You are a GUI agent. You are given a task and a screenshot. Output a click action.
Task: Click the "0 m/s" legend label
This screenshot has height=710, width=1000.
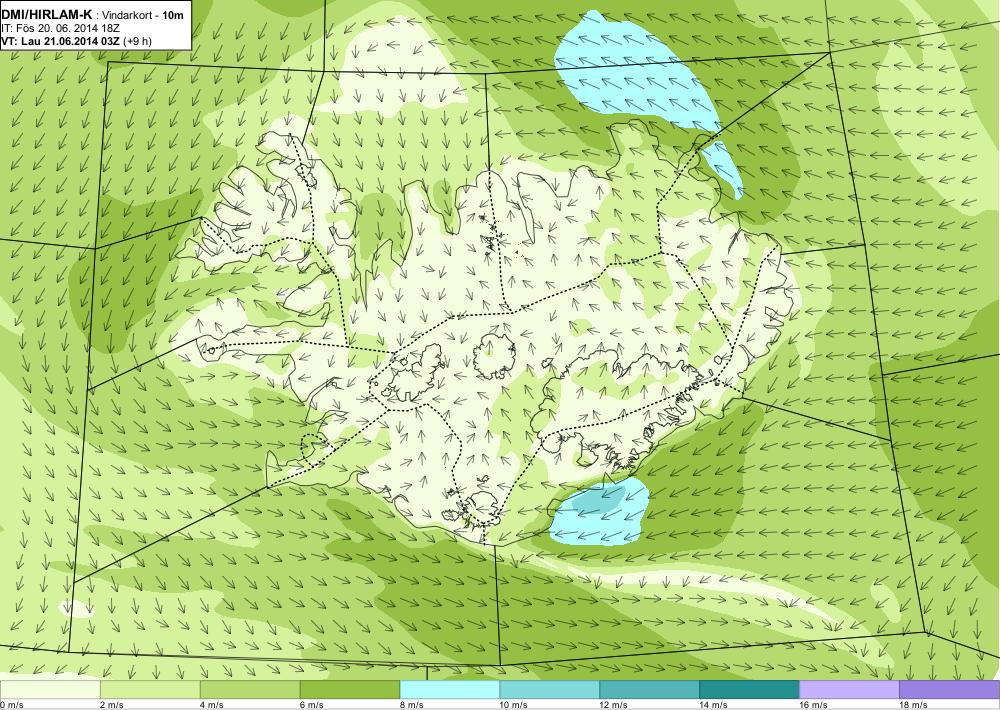(12, 705)
